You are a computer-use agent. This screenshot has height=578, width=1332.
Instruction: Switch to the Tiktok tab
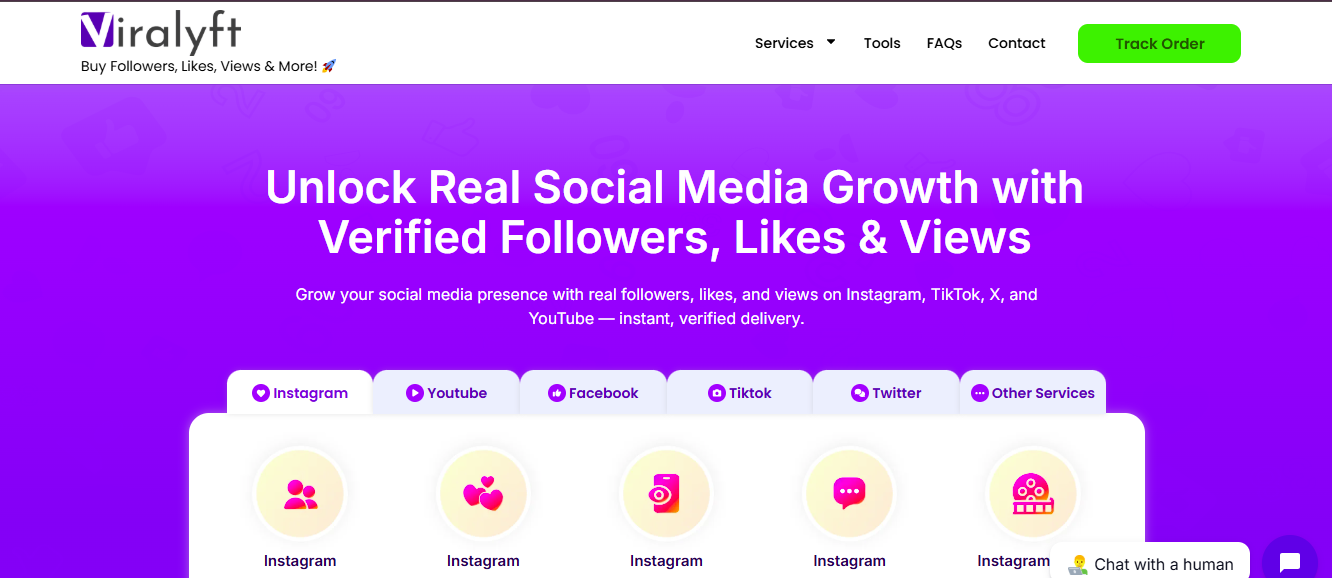[x=740, y=393]
